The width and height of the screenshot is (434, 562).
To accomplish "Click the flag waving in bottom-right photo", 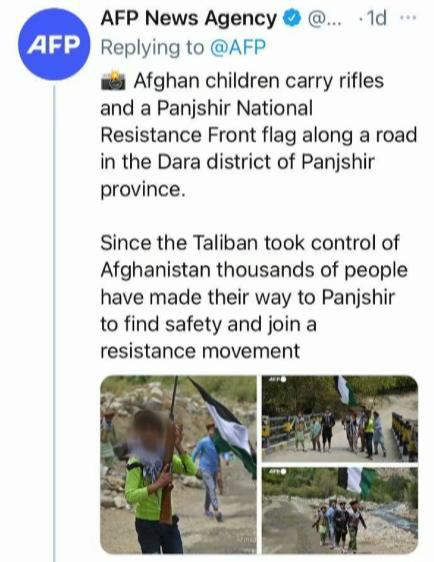I will click(357, 481).
